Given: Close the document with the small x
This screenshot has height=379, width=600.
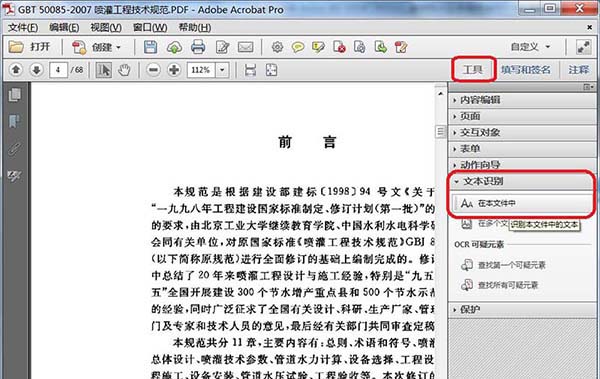Looking at the screenshot, I should pos(590,27).
